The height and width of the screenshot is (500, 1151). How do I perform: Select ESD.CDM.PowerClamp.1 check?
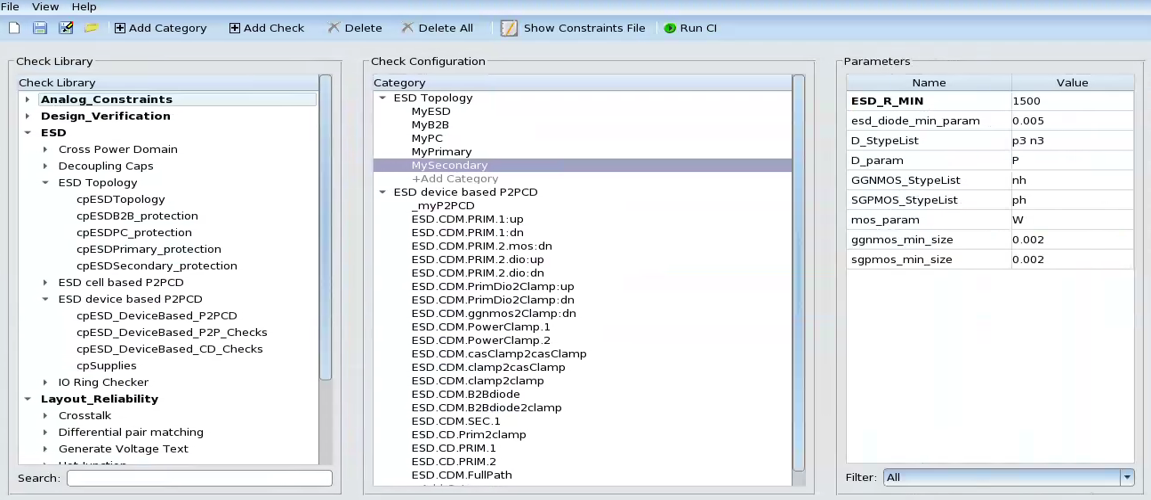pos(481,327)
